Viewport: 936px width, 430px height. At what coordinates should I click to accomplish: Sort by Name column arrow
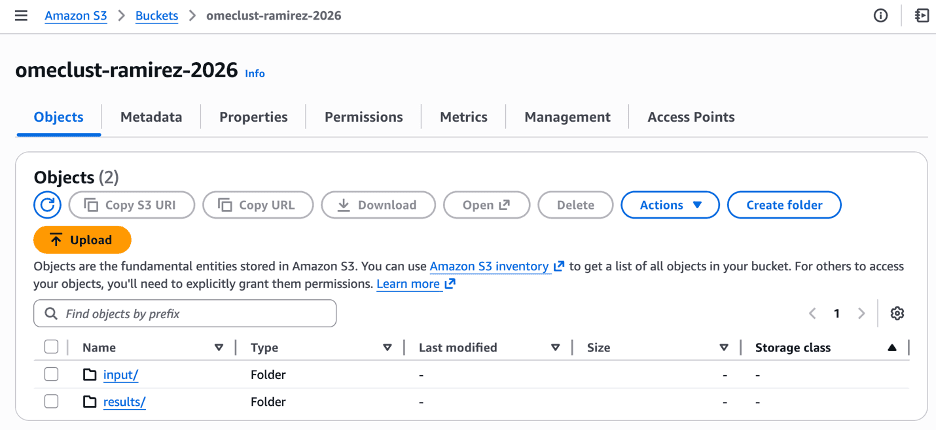[219, 348]
